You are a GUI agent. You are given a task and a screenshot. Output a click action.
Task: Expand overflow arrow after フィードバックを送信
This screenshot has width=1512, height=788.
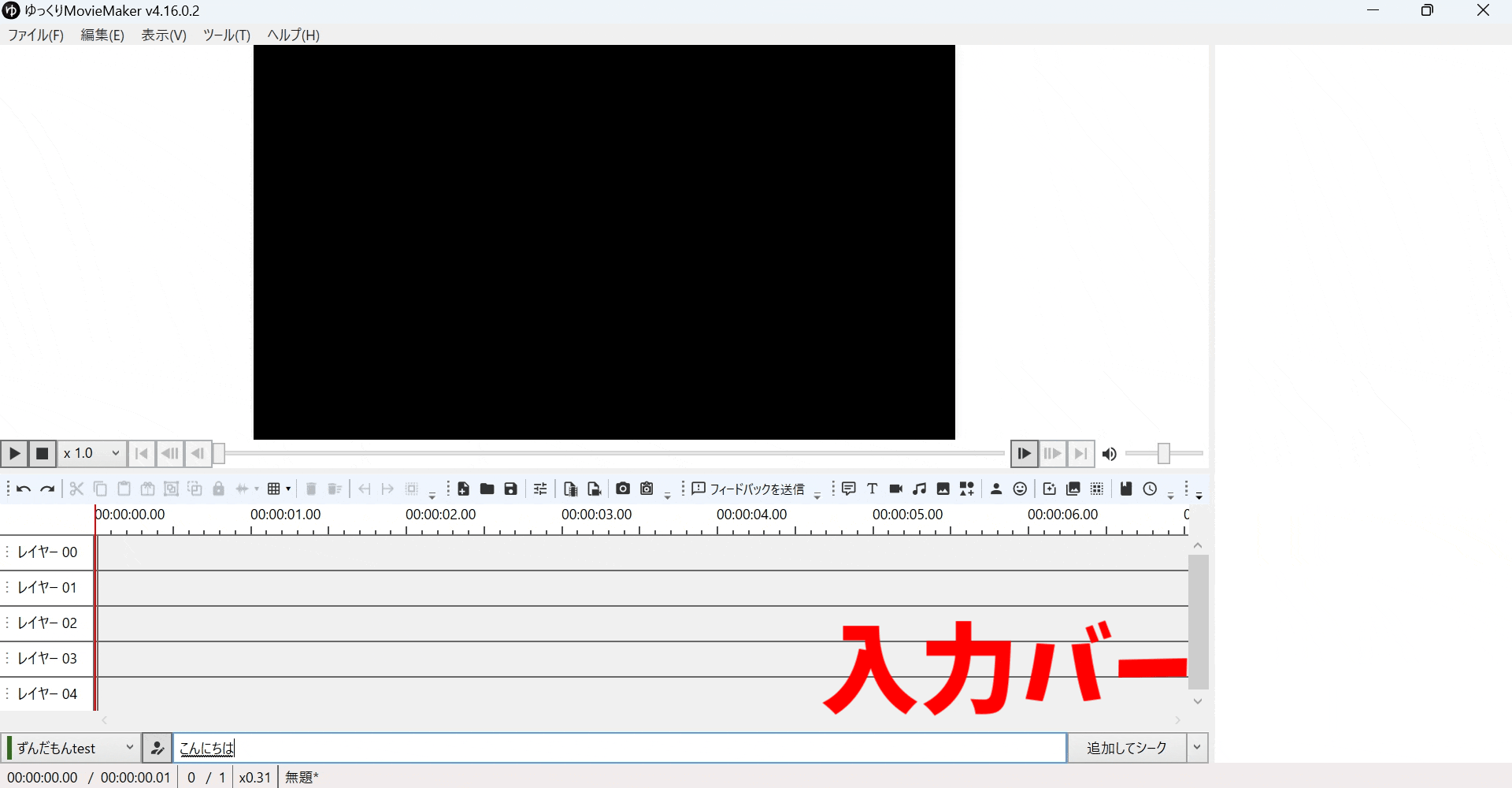pos(817,495)
